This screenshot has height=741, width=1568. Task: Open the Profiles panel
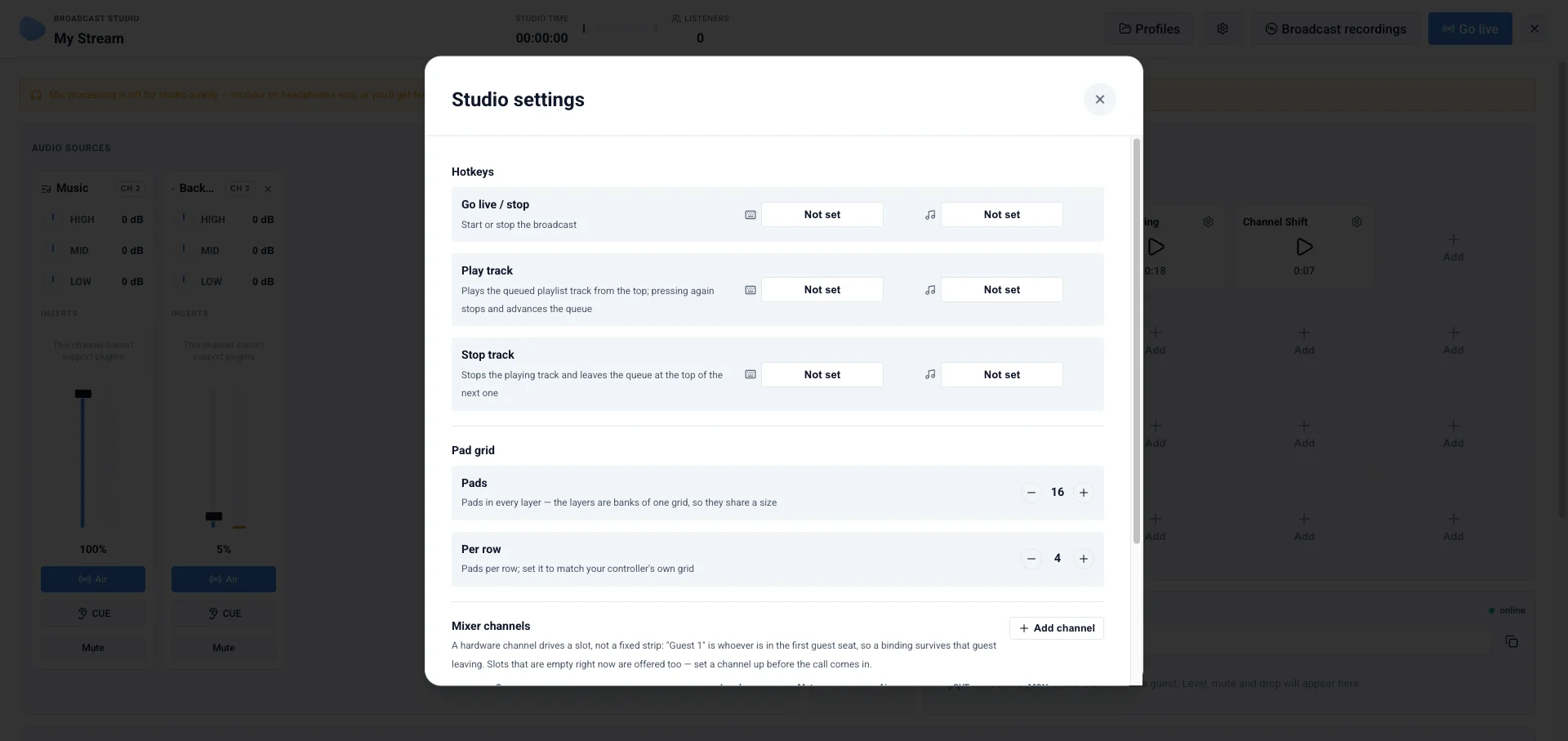[x=1149, y=29]
